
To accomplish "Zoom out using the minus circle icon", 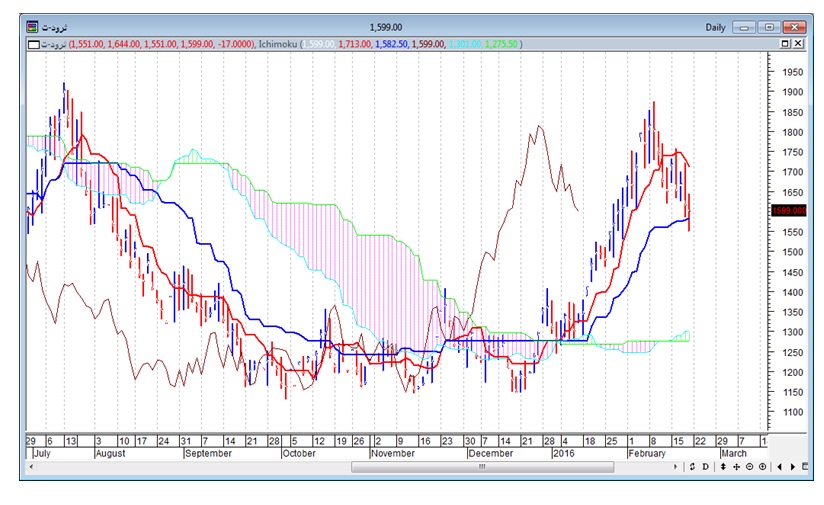I will (749, 467).
